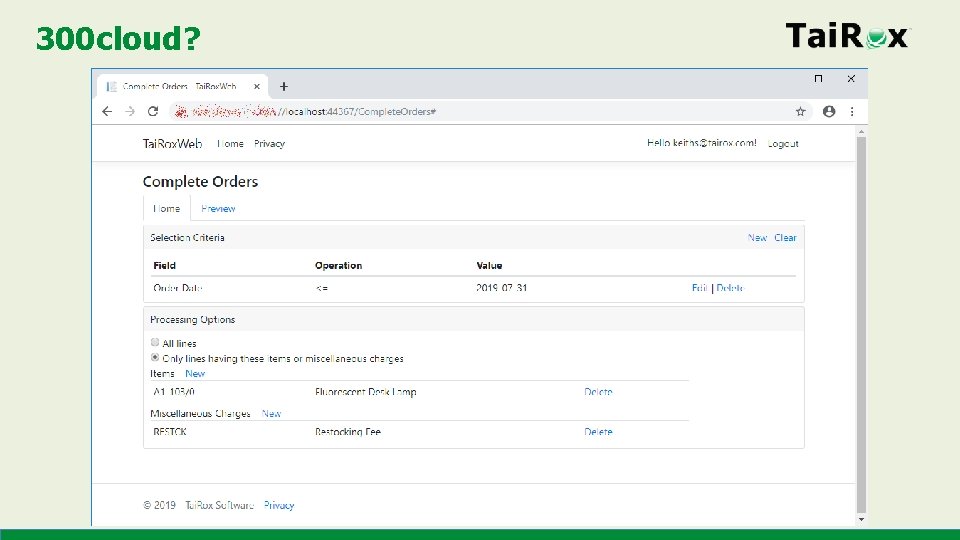Bookmark page with the star icon
Image resolution: width=960 pixels, height=540 pixels.
click(800, 111)
